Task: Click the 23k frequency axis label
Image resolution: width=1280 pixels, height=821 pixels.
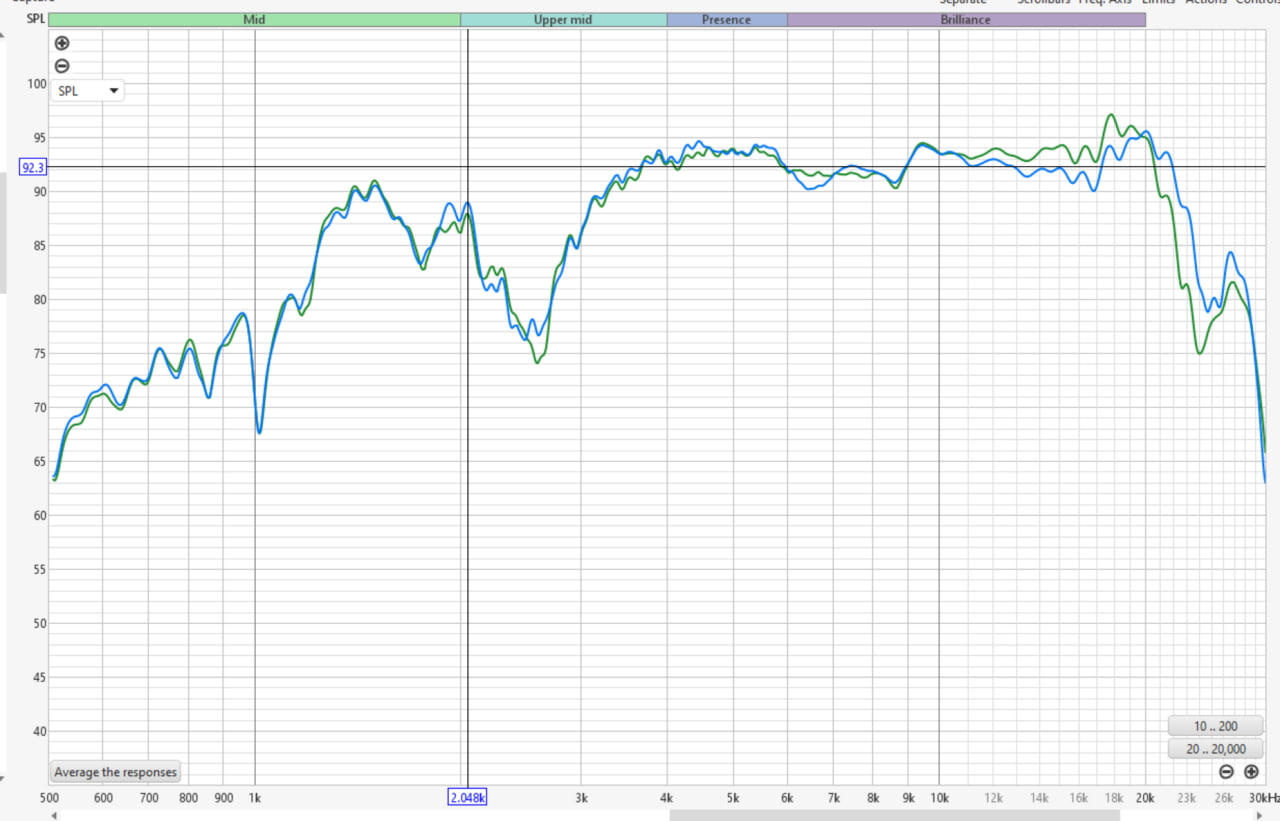Action: (x=1187, y=798)
